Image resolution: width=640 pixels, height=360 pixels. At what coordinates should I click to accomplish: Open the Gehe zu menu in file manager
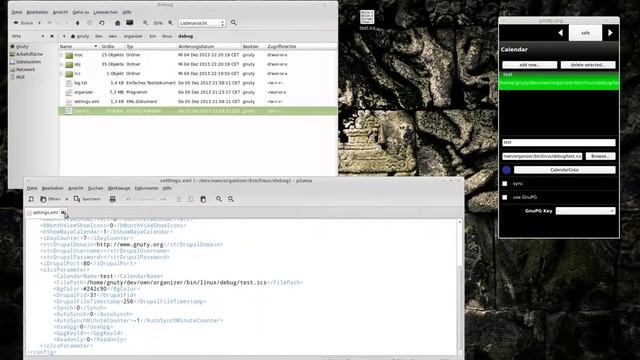80,12
